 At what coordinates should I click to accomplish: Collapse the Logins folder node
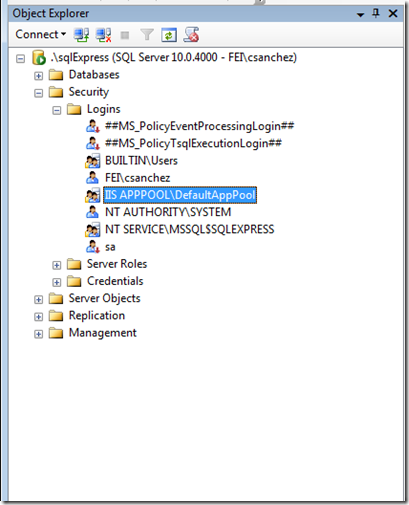point(57,110)
